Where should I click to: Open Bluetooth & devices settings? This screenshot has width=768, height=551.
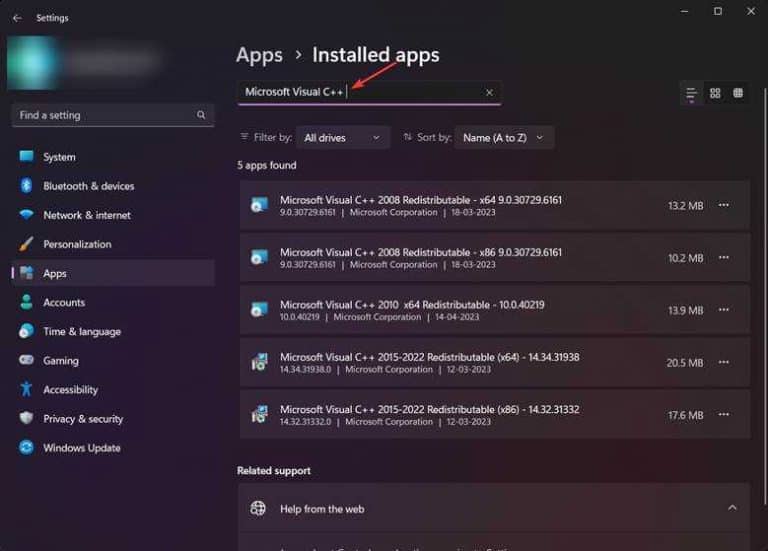(88, 186)
